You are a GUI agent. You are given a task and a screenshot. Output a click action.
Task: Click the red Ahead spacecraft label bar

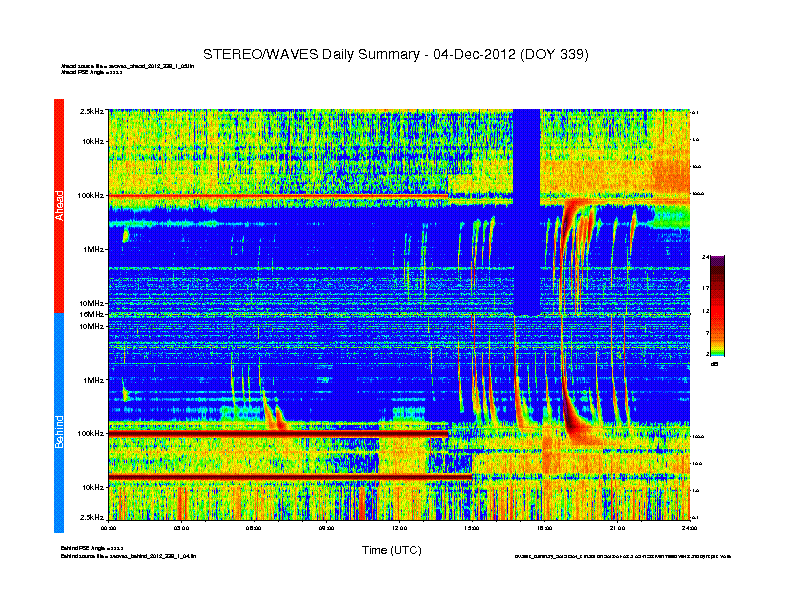click(58, 205)
